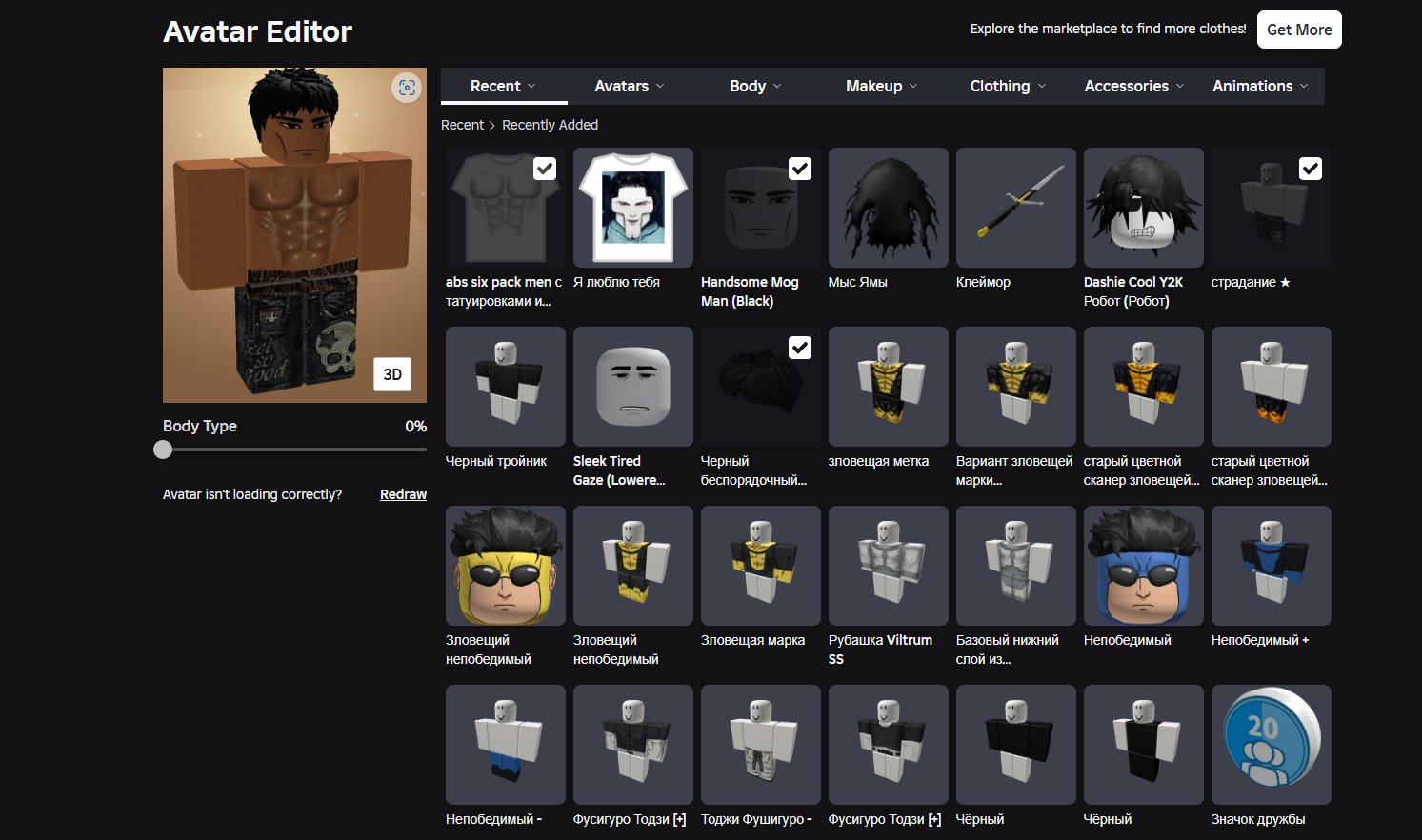The width and height of the screenshot is (1422, 840).
Task: Switch to the Recent tab
Action: point(504,86)
